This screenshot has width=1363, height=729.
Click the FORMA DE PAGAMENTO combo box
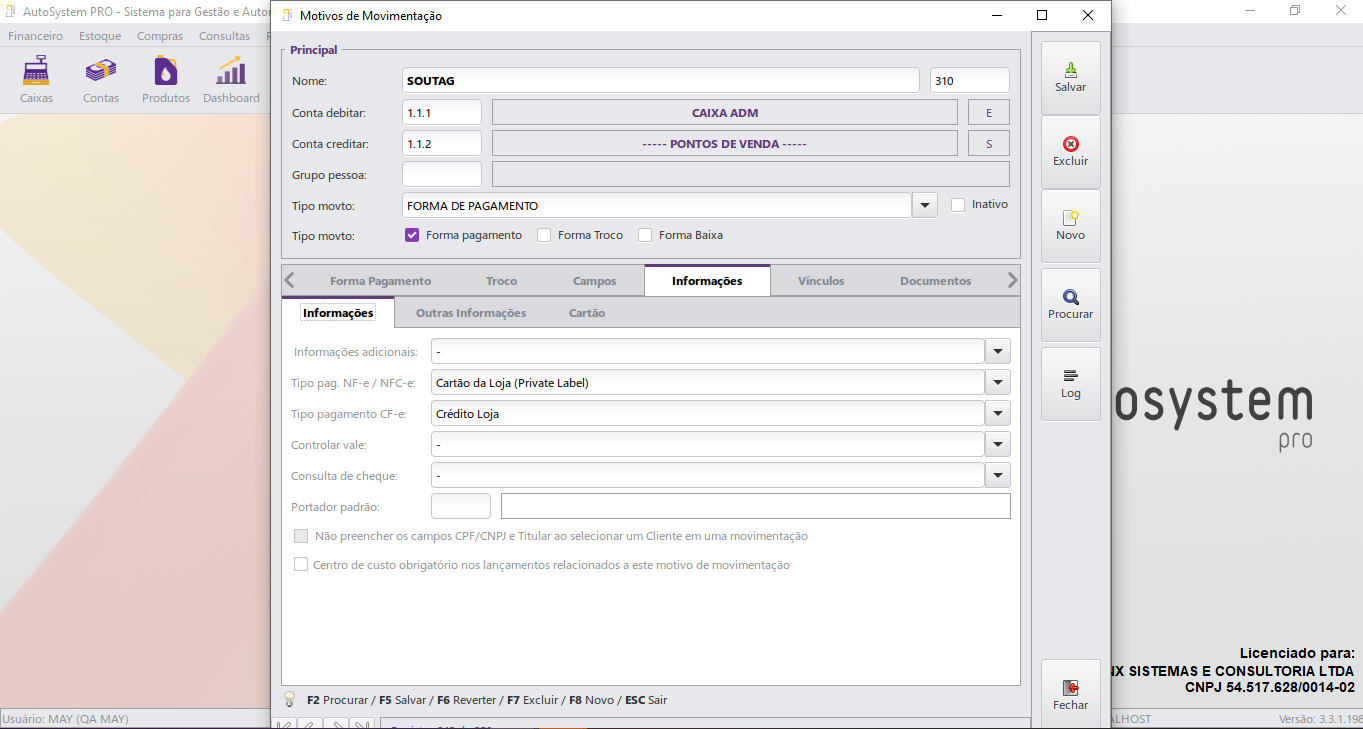click(x=657, y=205)
